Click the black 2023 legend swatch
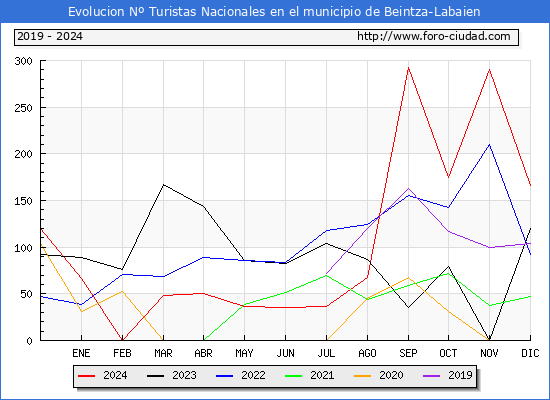550x400 pixels. (x=155, y=376)
